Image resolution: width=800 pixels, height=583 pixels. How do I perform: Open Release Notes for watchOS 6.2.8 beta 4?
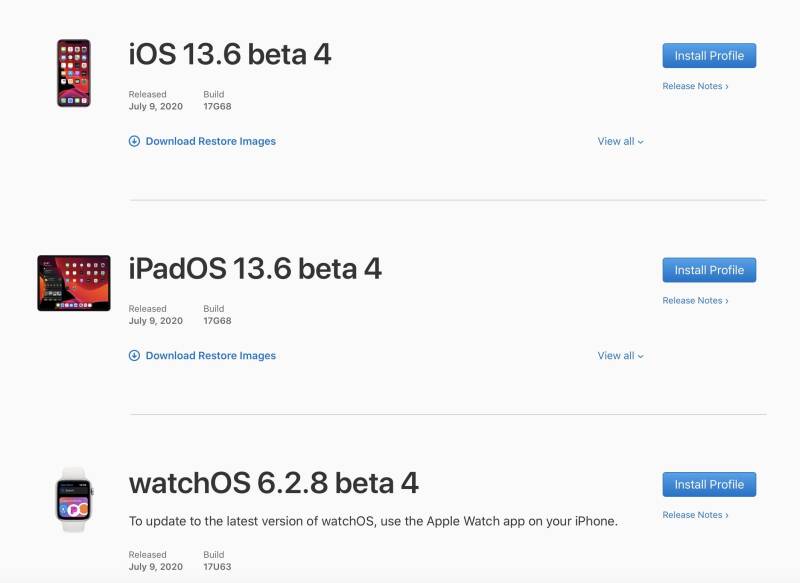[695, 515]
